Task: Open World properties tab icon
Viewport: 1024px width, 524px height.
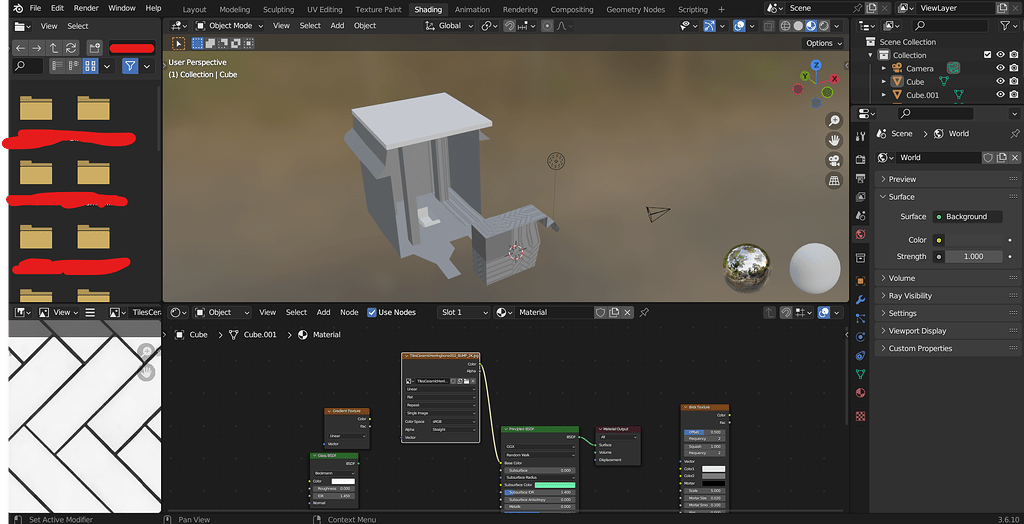Action: [861, 234]
